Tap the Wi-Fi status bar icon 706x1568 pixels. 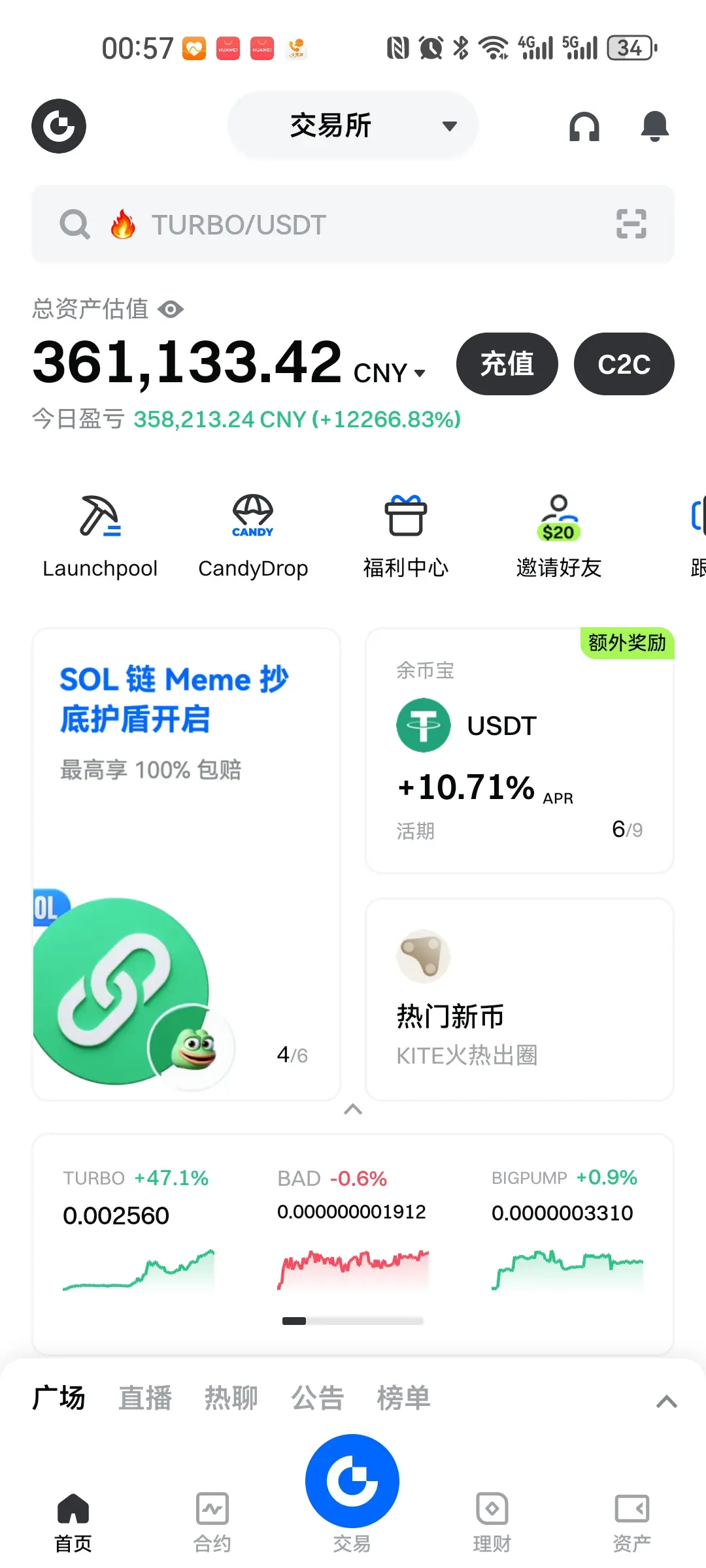494,48
